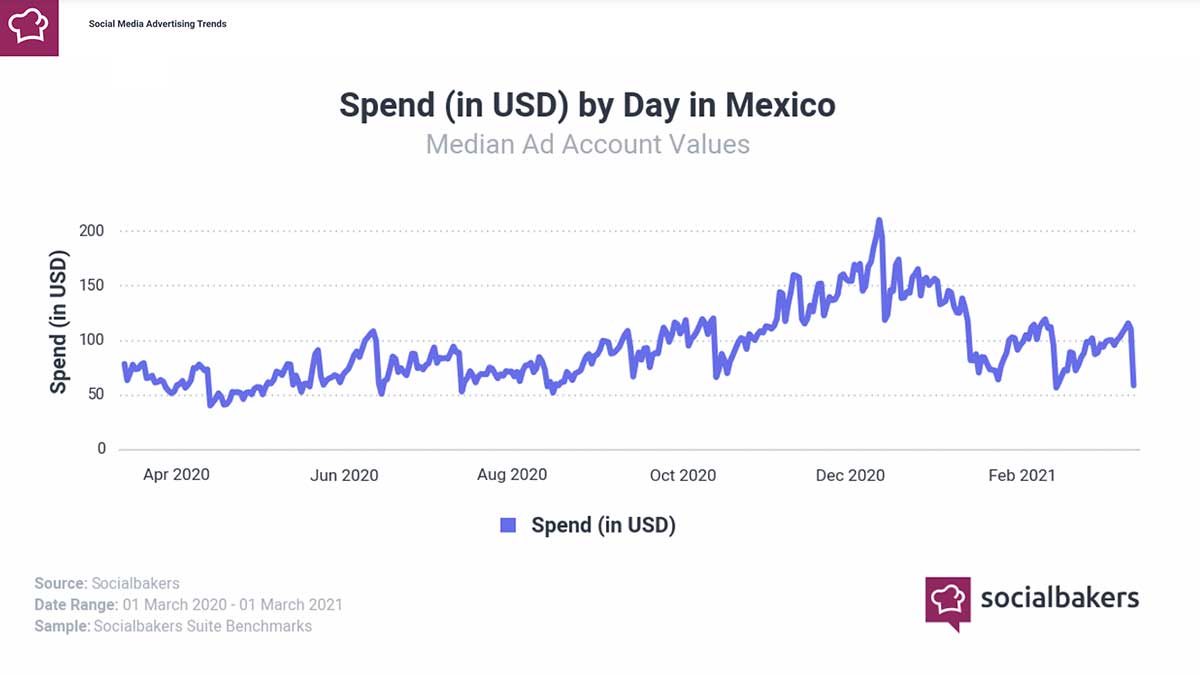This screenshot has height=675, width=1200.
Task: Click the purple Spend legend color square
Action: click(x=508, y=525)
